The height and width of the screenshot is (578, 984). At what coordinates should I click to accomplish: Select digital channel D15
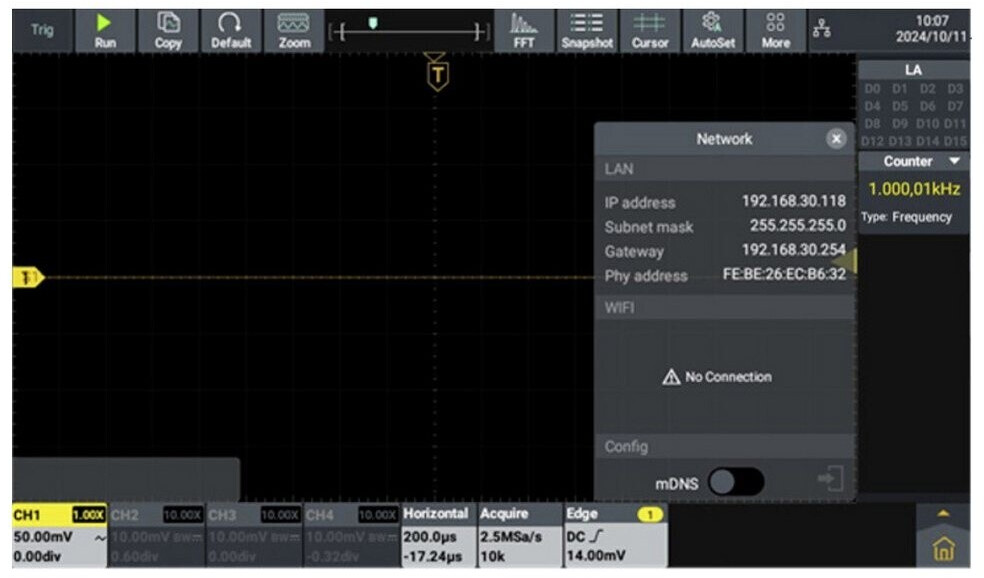[955, 141]
